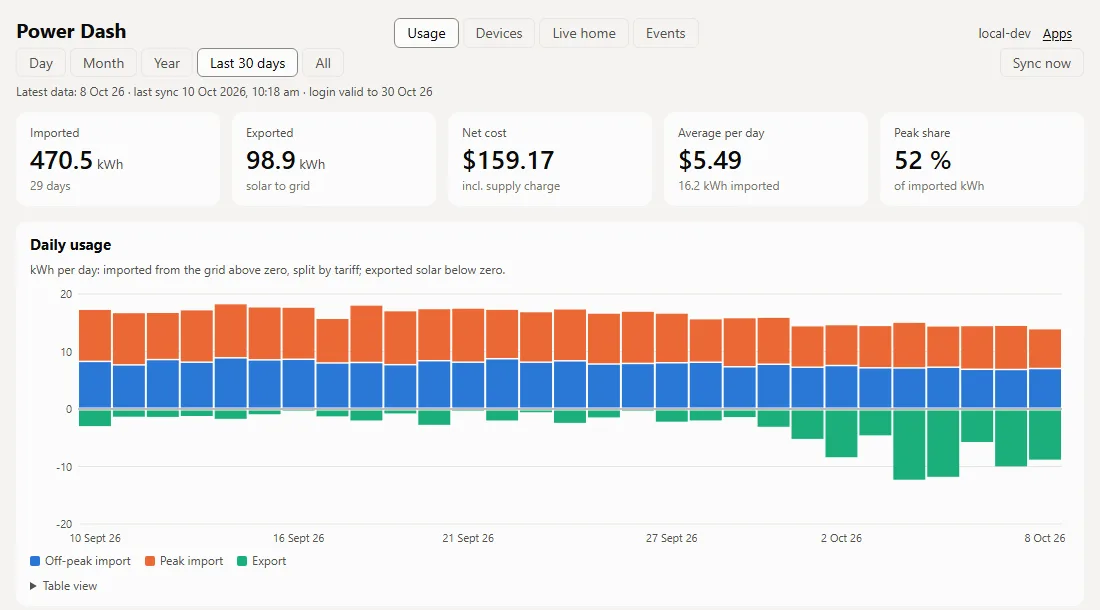
Task: Click the Sync now button
Action: tap(1041, 63)
